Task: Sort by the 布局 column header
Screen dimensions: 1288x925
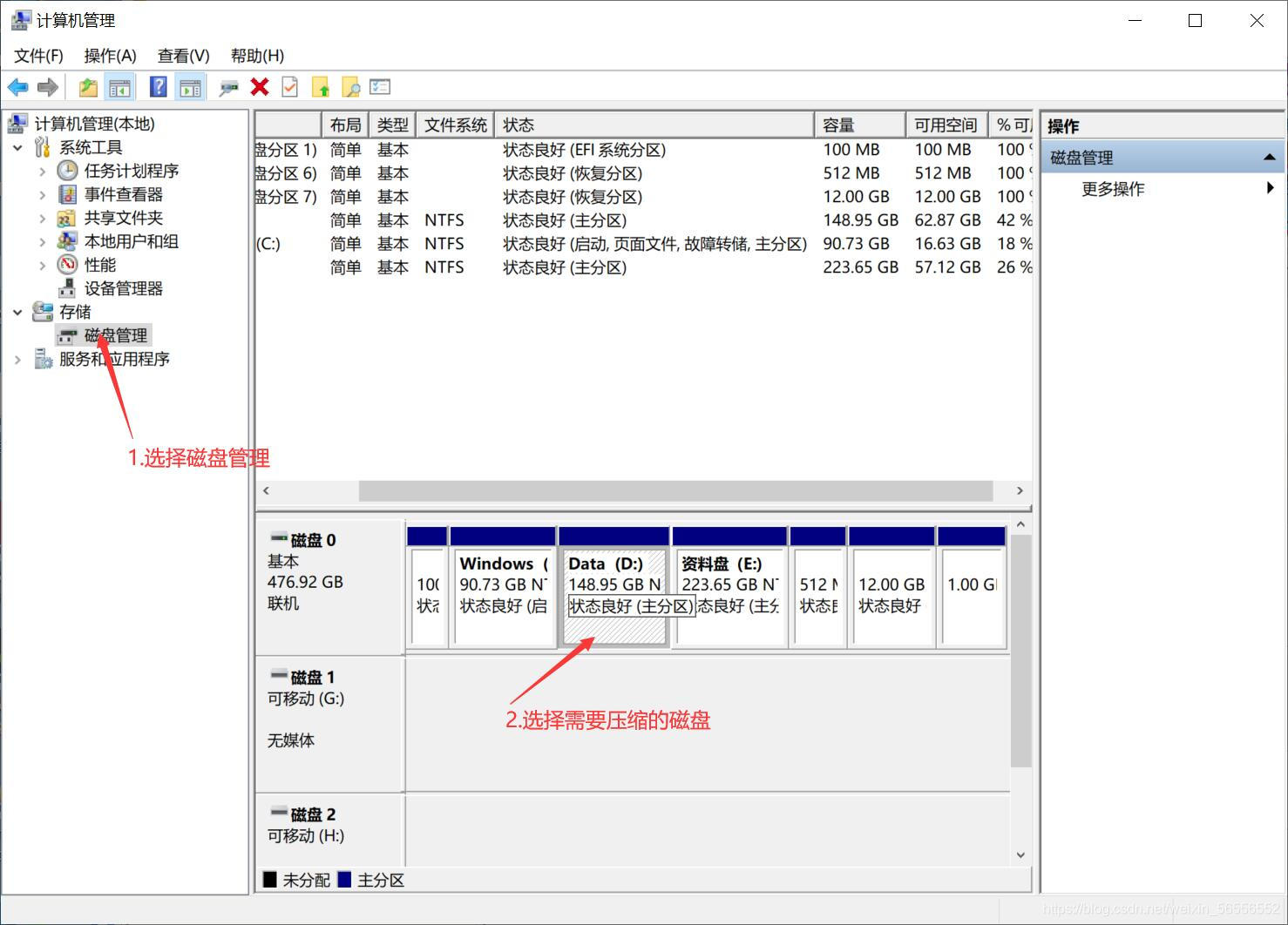Action: (x=345, y=125)
